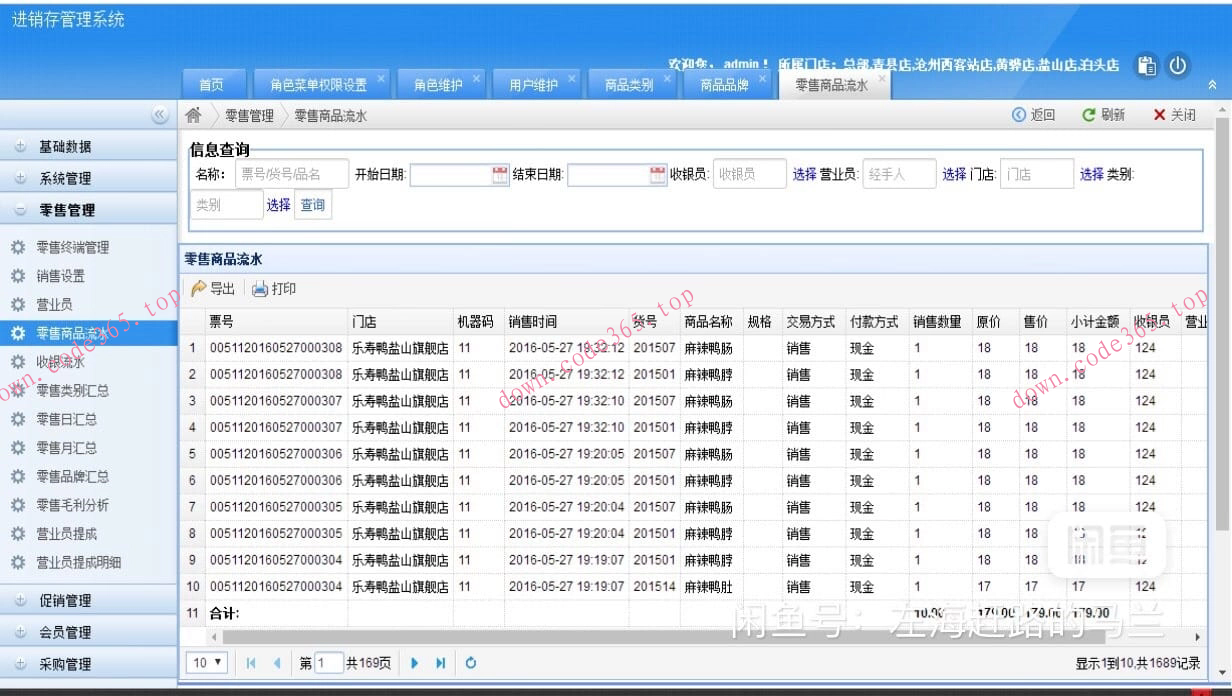Click the clipboard icon in top bar

tap(1145, 64)
